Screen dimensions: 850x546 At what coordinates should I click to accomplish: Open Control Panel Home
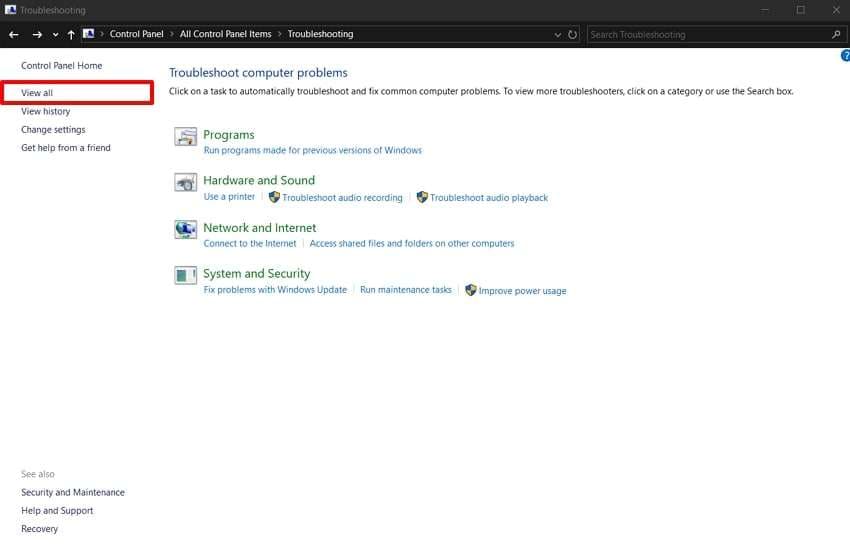61,66
